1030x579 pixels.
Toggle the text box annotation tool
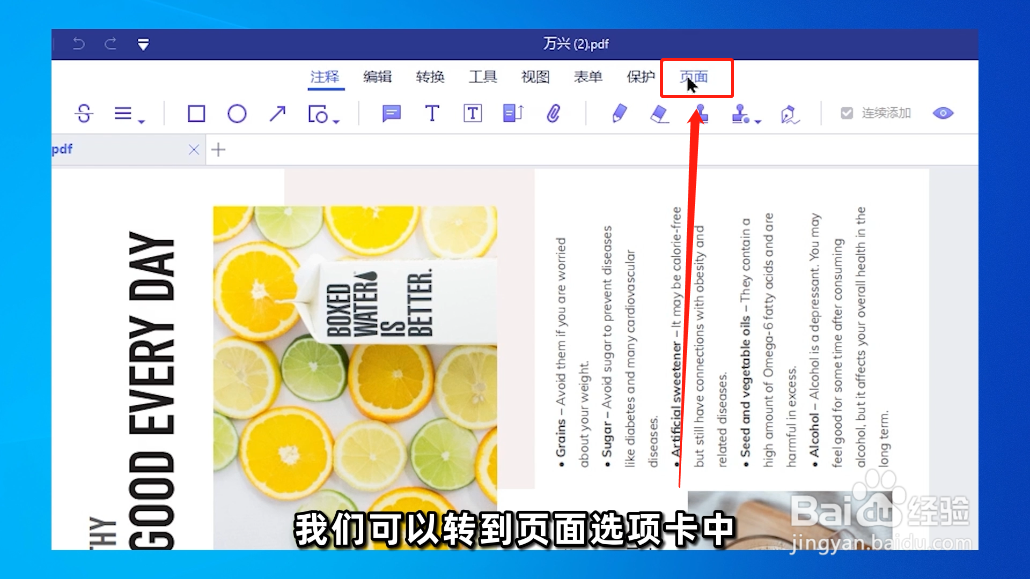(x=472, y=113)
